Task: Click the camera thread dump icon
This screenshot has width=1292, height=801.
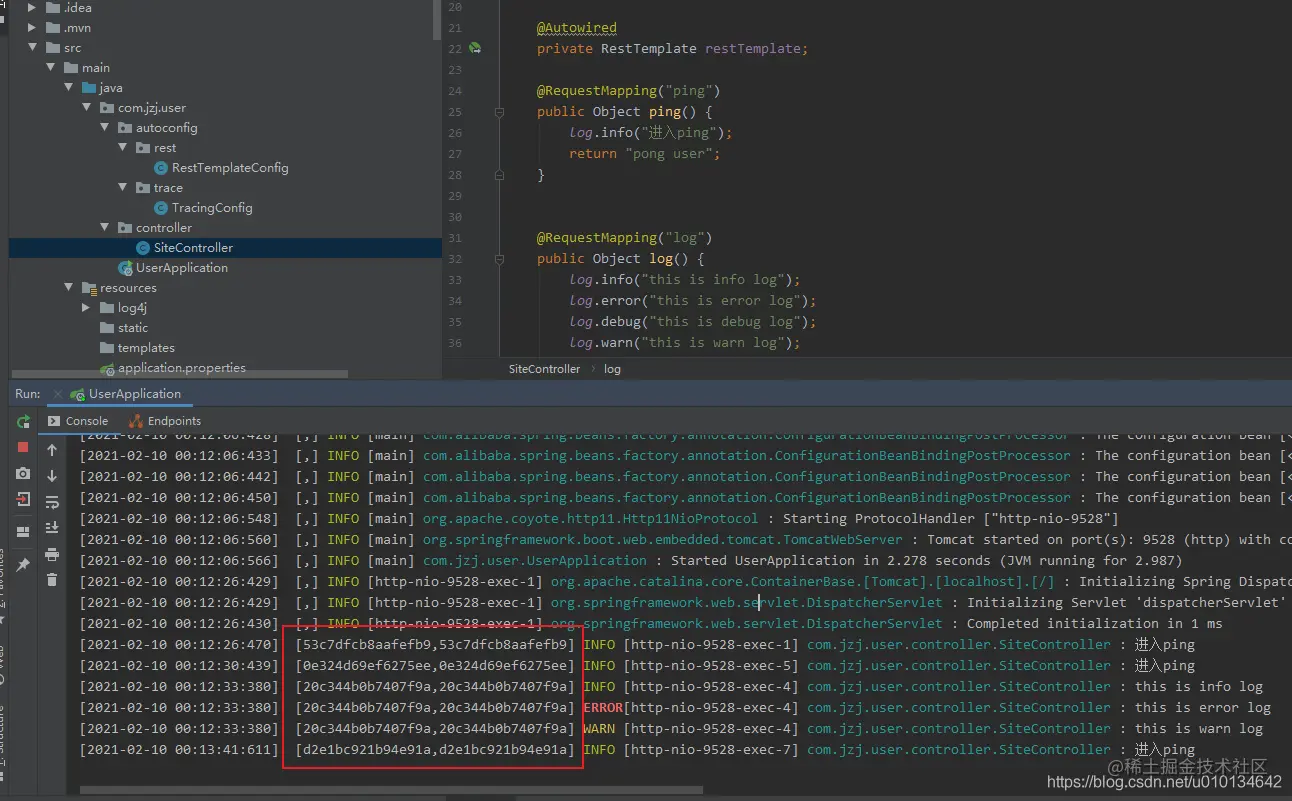Action: (23, 474)
